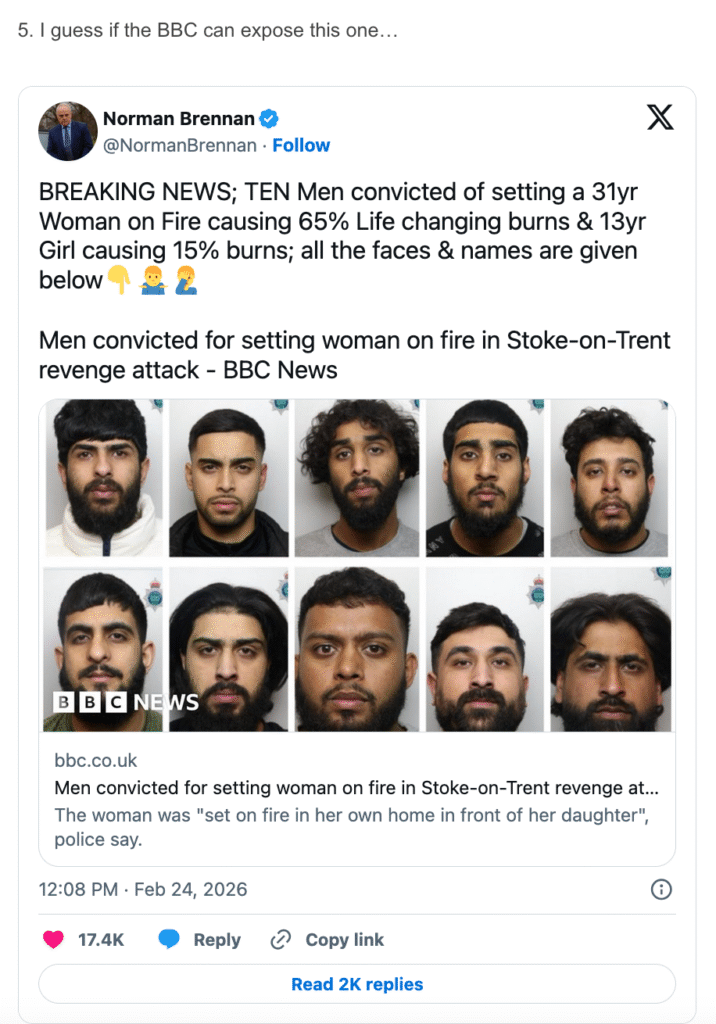Click the @NormanBrennan handle
Screen dimensions: 716x1024
tap(178, 145)
